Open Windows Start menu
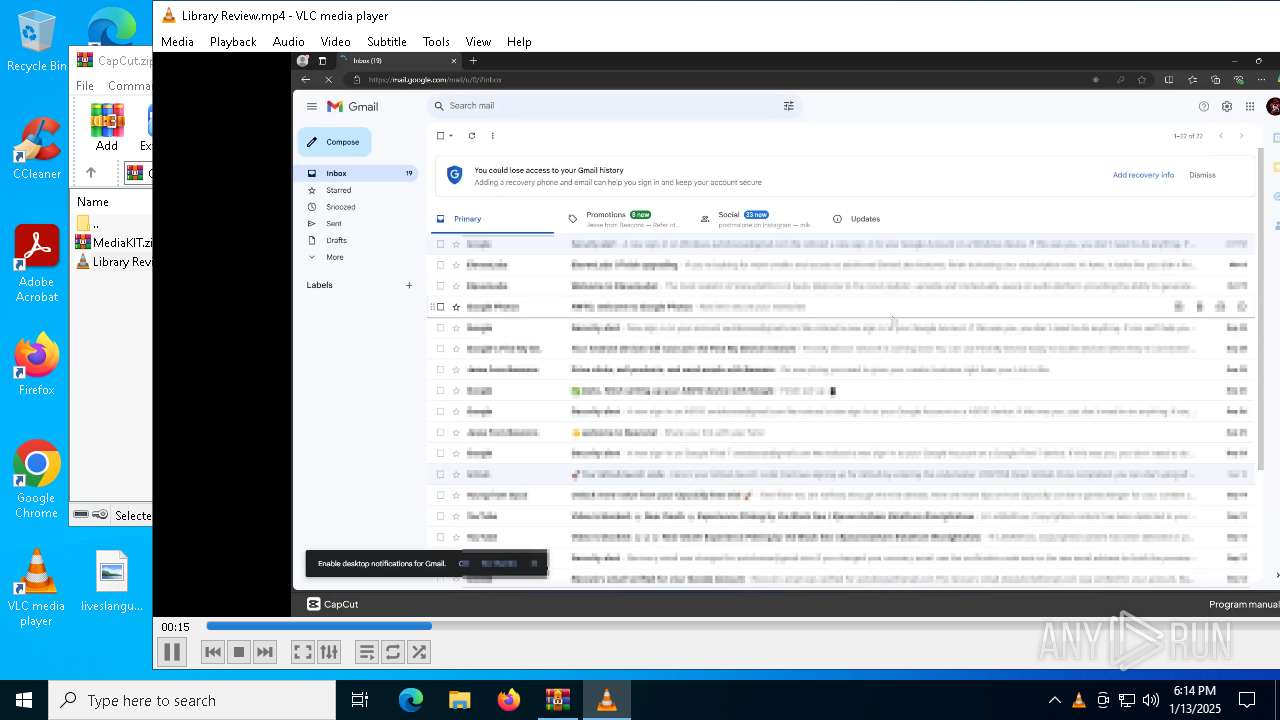This screenshot has height=720, width=1280. coord(24,700)
